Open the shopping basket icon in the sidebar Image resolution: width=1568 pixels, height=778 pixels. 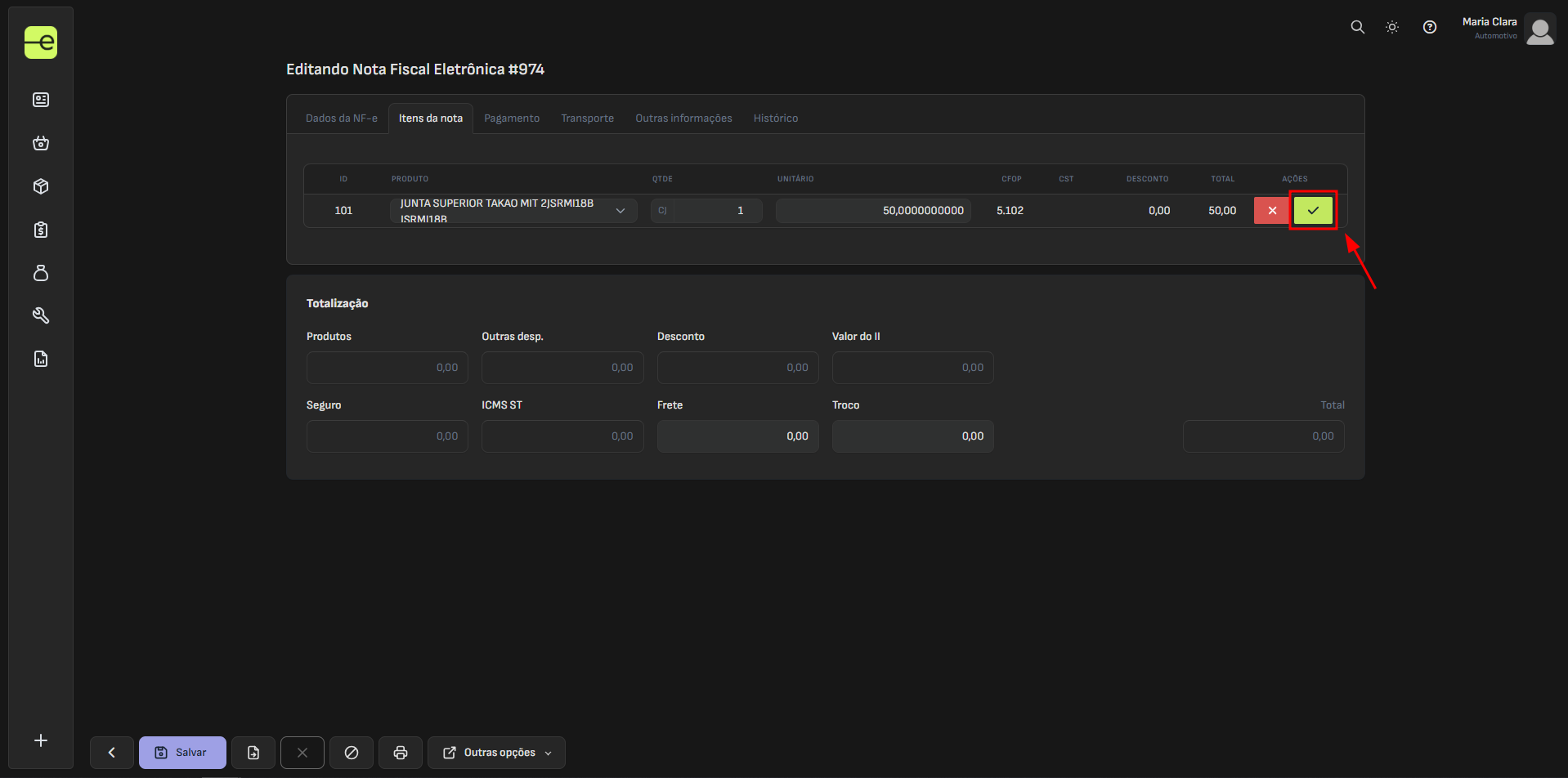point(41,143)
